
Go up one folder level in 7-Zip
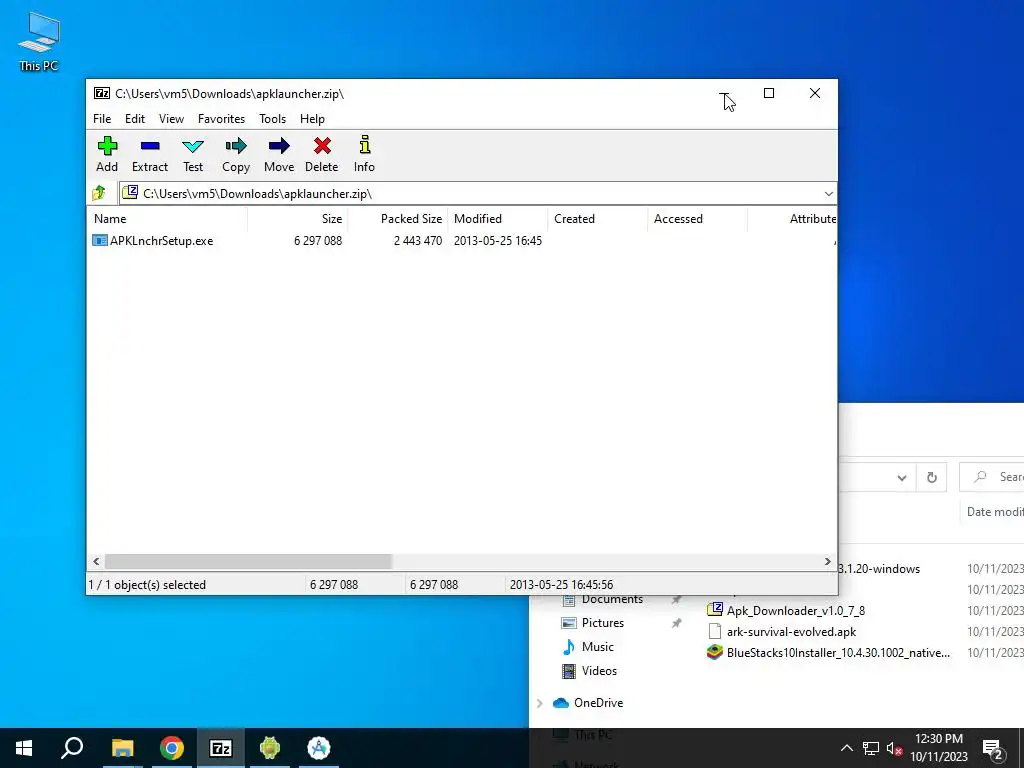pyautogui.click(x=99, y=193)
